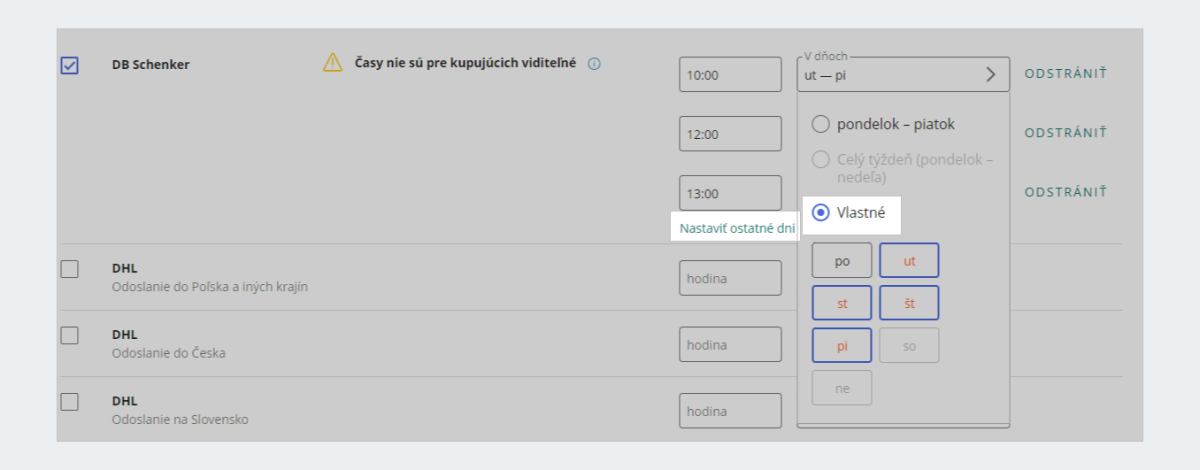This screenshot has width=1200, height=470.
Task: Click Odstrániť next to the 12:00 time
Action: coord(1066,132)
